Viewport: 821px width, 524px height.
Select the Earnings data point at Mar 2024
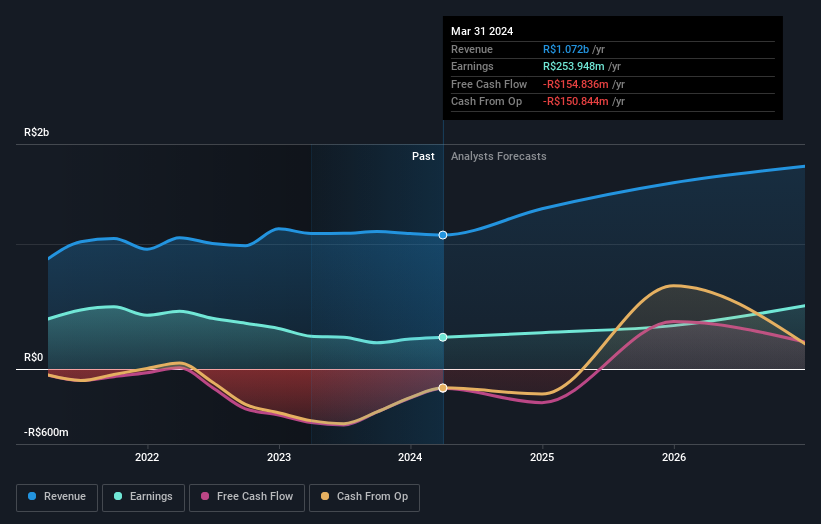tap(443, 337)
